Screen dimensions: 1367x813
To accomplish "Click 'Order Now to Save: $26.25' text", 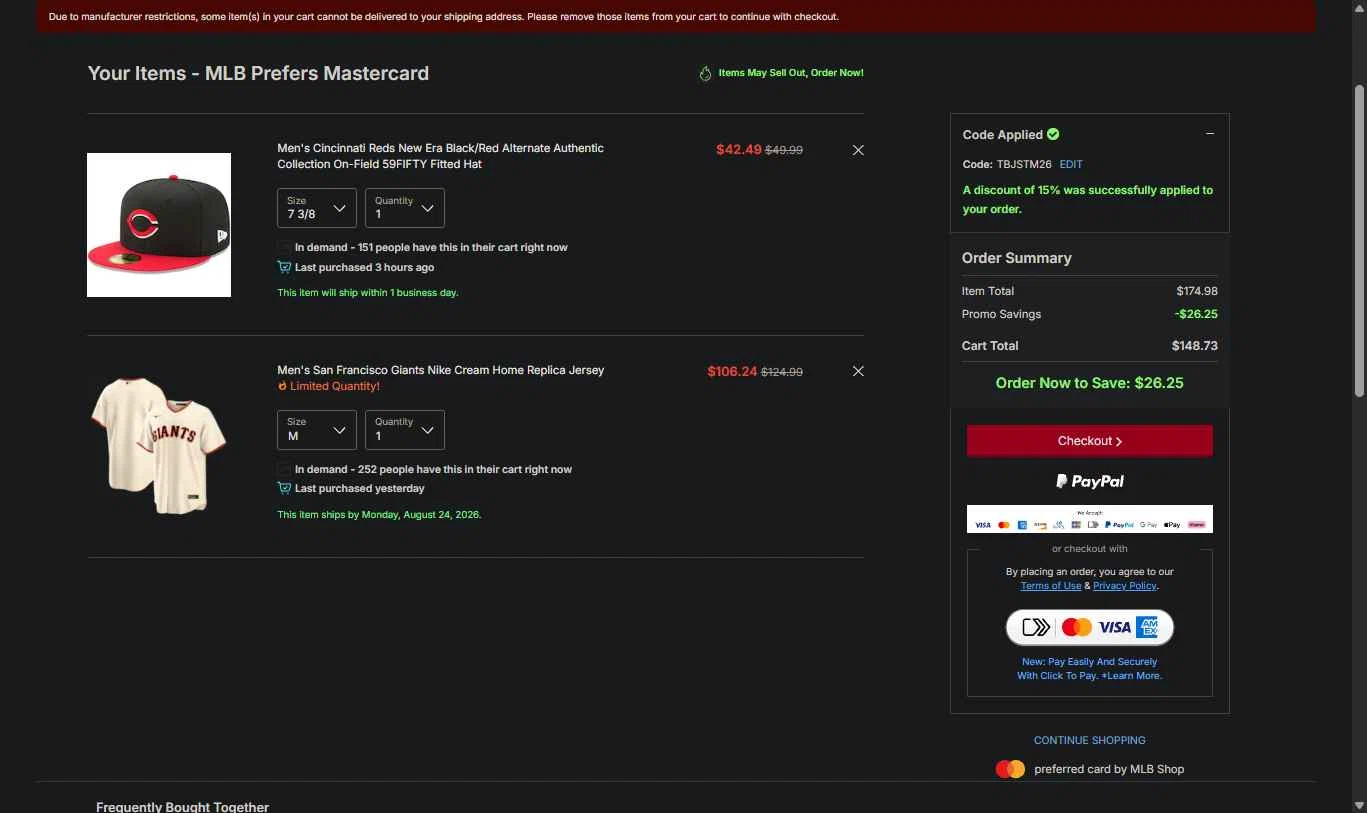I will click(x=1090, y=383).
